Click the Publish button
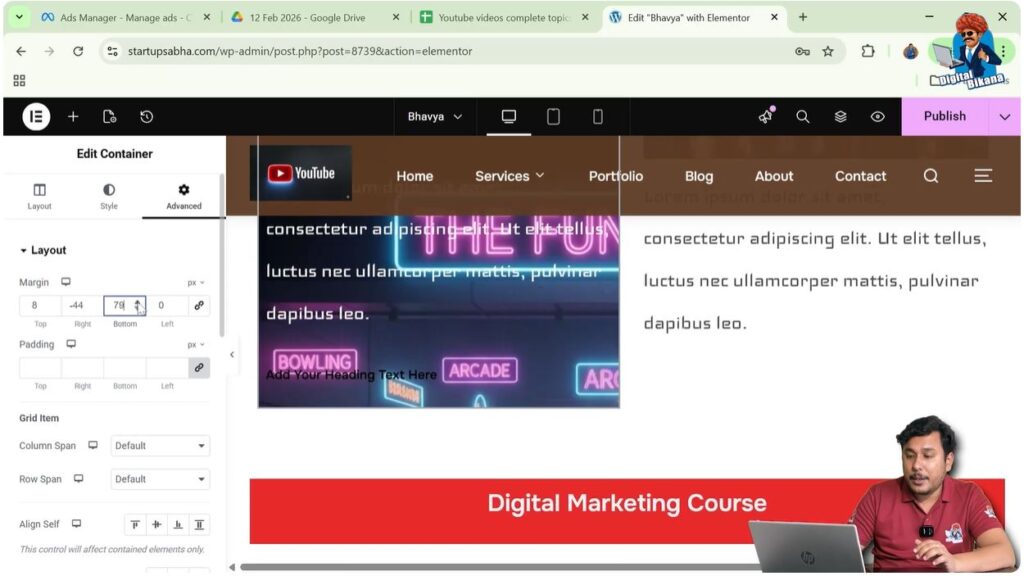This screenshot has height=576, width=1024. (x=944, y=117)
